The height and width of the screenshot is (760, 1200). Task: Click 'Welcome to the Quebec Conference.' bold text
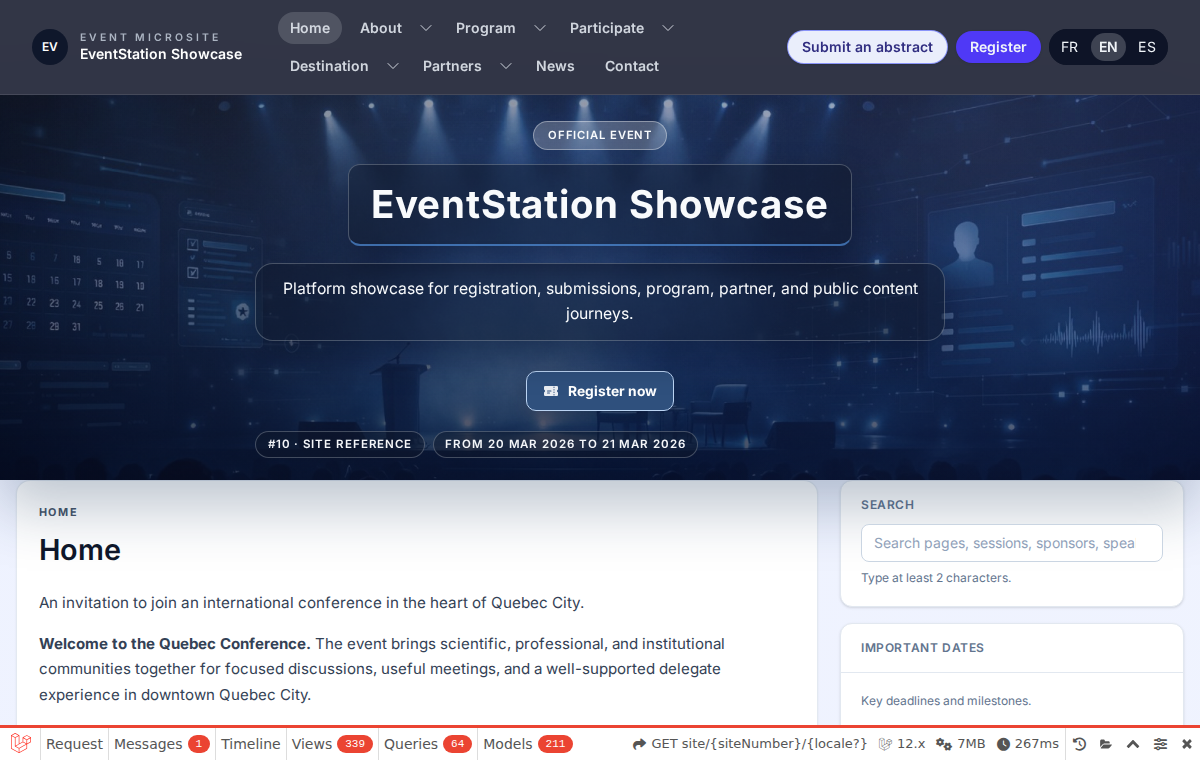[175, 644]
